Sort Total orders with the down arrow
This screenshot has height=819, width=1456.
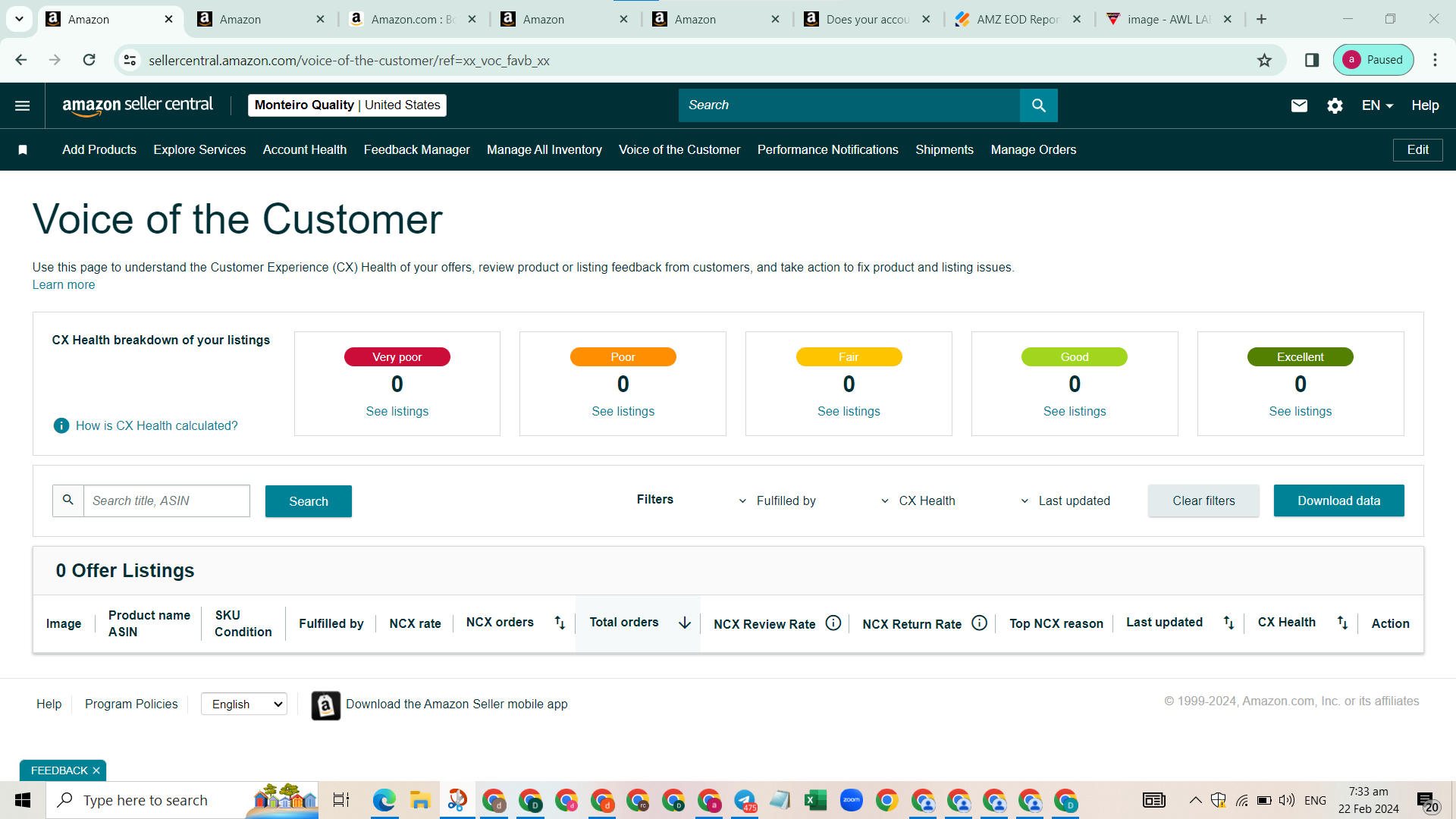(685, 623)
